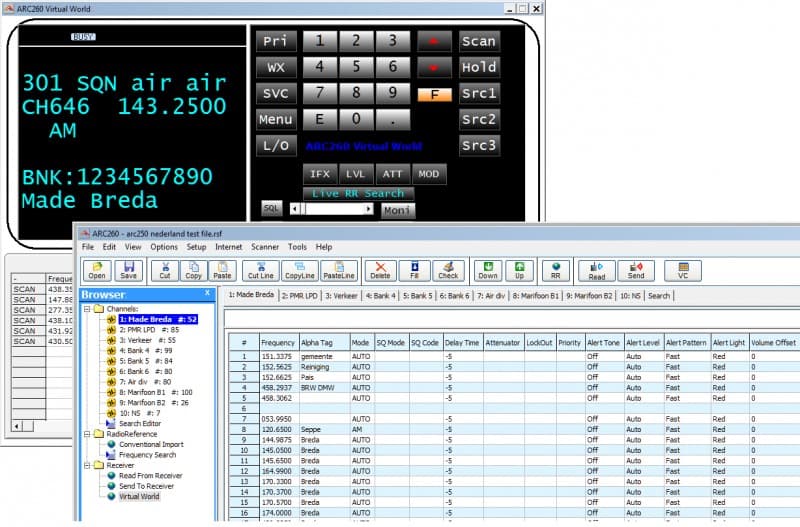Screen dimensions: 800x527
Task: Click the Check toolbar icon
Action: pyautogui.click(x=448, y=270)
